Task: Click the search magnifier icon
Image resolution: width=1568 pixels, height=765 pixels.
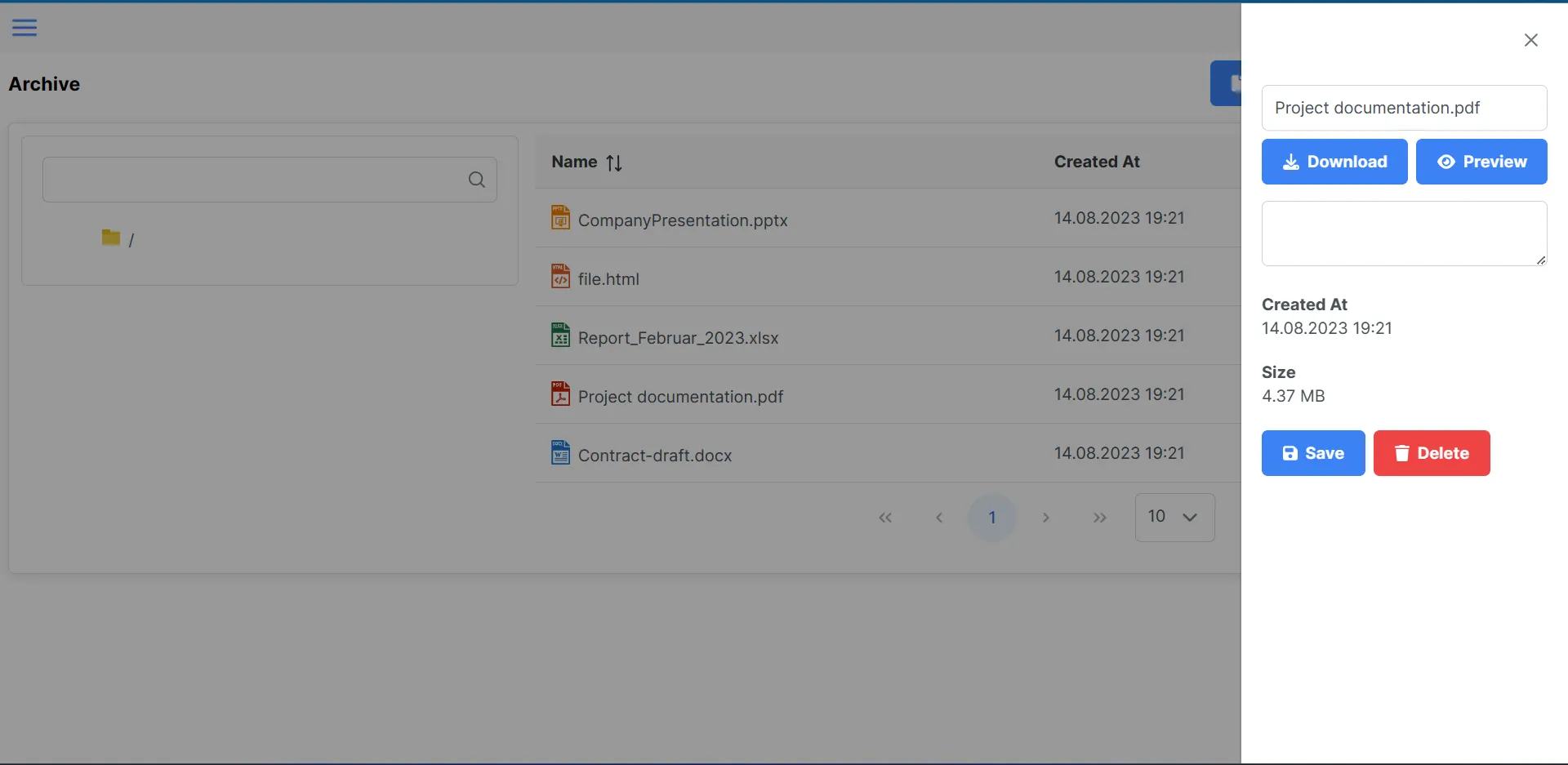Action: coord(477,180)
